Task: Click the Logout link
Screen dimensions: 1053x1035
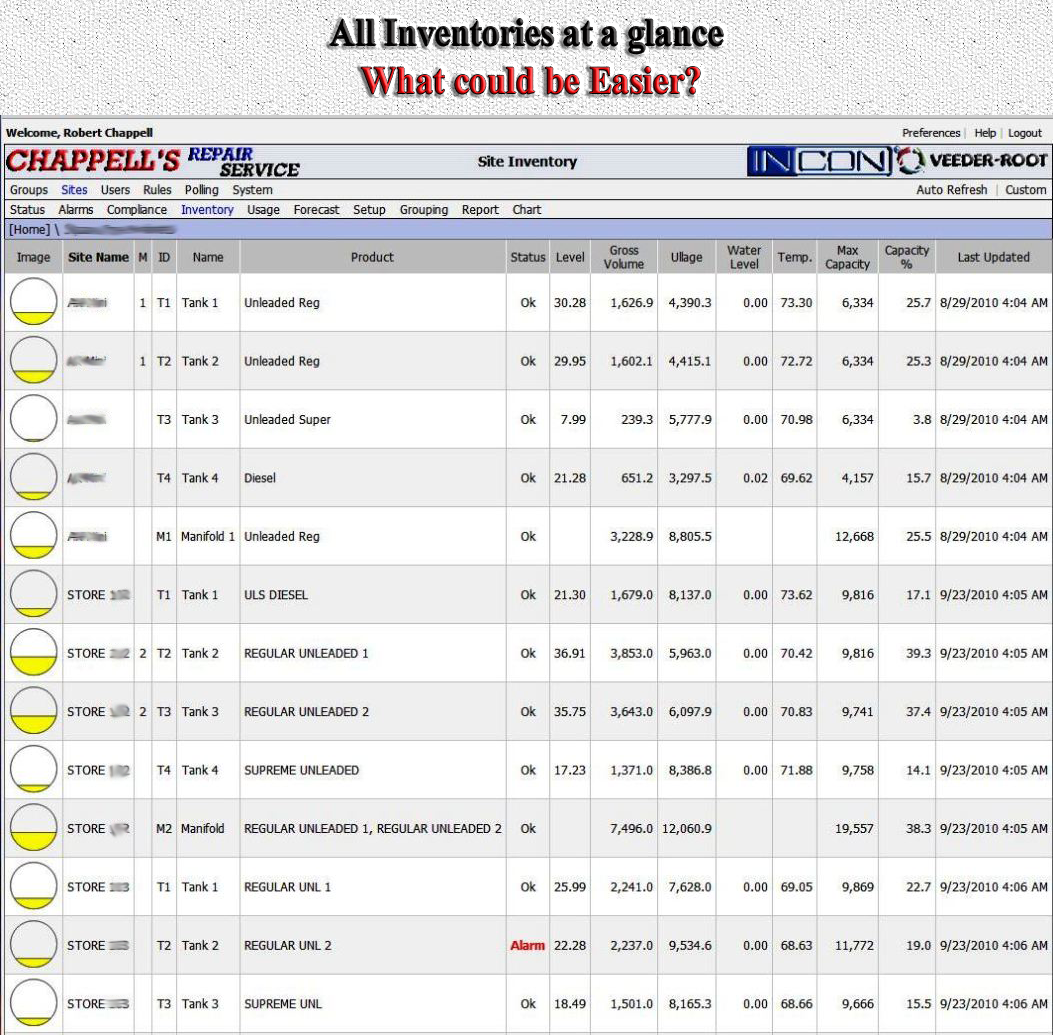Action: 1025,133
